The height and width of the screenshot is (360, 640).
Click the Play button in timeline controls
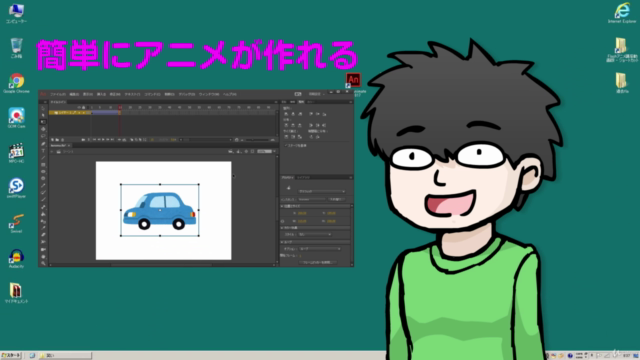103,140
